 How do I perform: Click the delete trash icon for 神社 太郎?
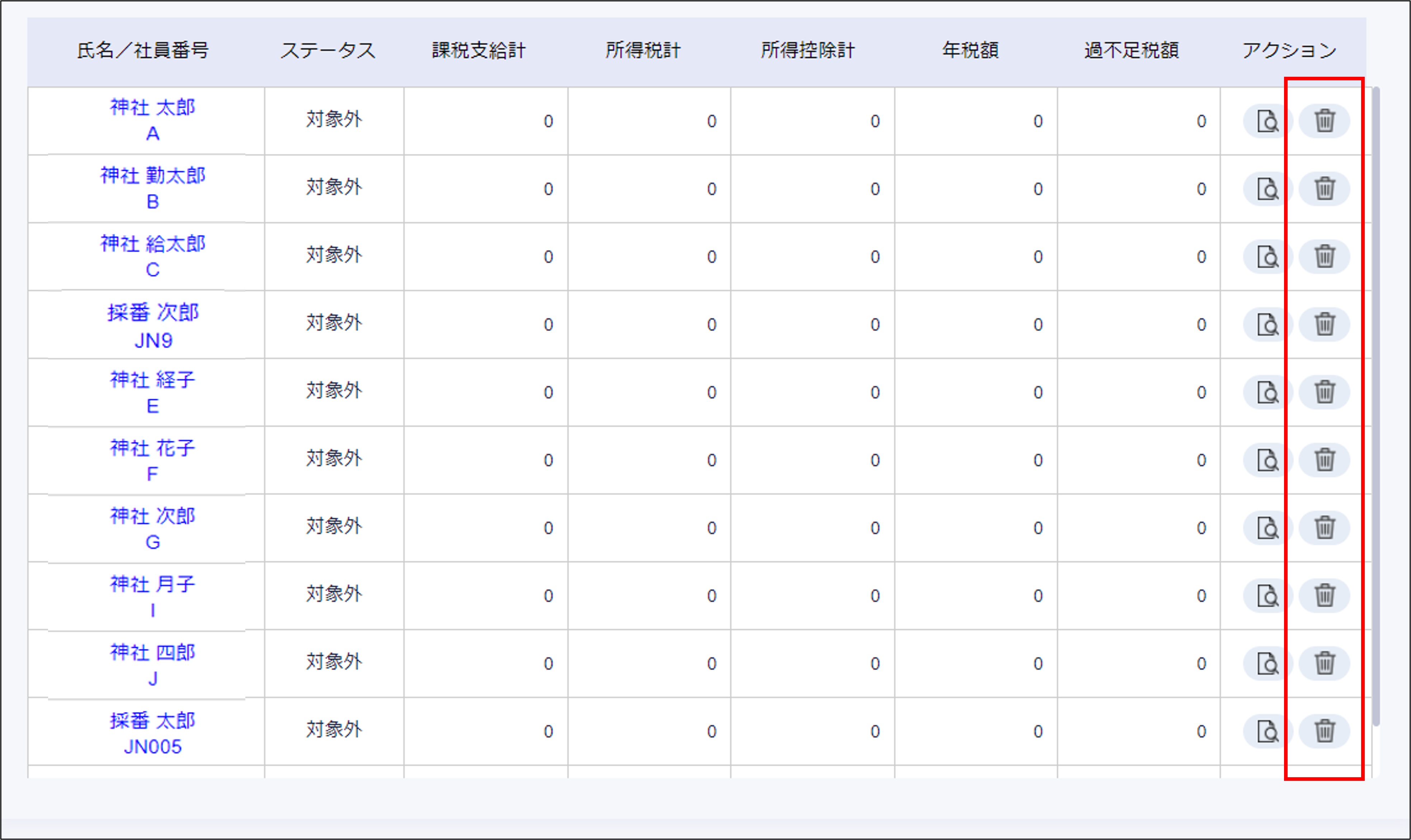1325,121
